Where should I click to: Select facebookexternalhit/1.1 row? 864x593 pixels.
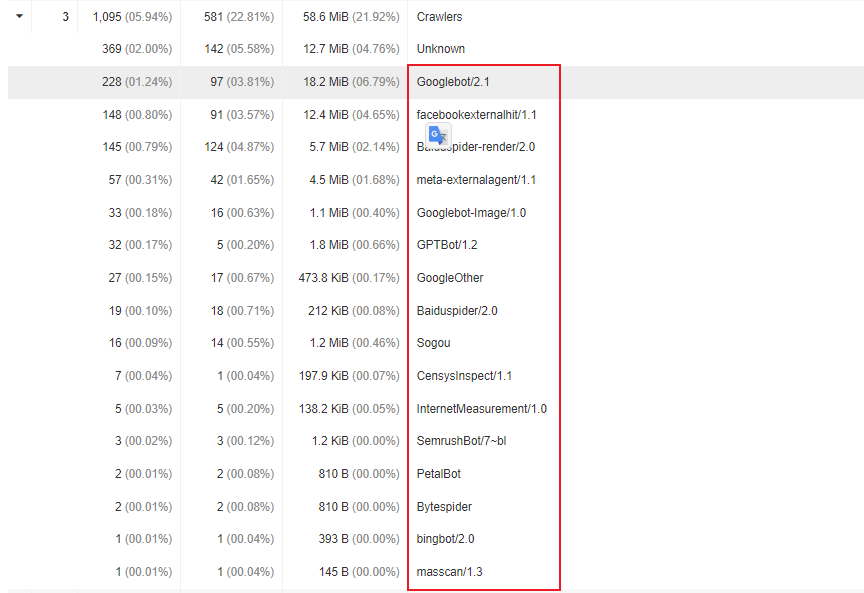476,115
